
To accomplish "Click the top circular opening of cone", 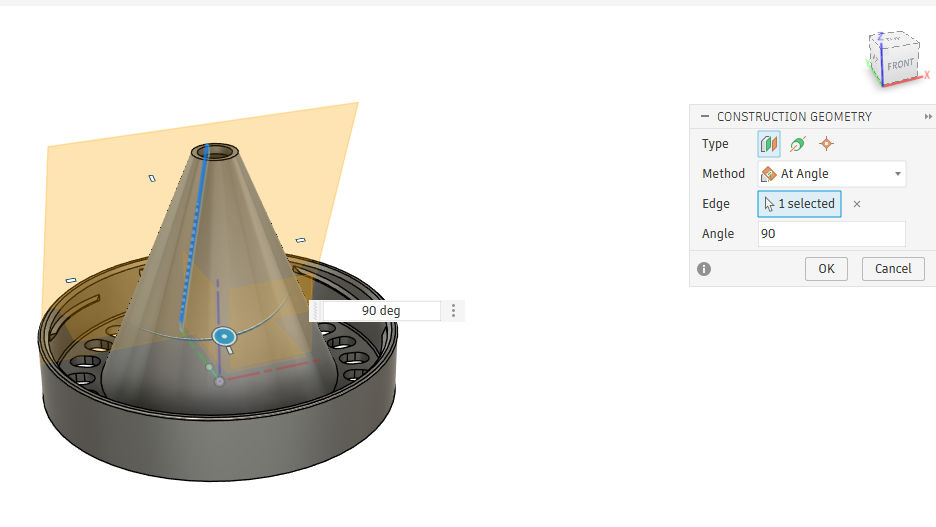I will click(x=215, y=151).
